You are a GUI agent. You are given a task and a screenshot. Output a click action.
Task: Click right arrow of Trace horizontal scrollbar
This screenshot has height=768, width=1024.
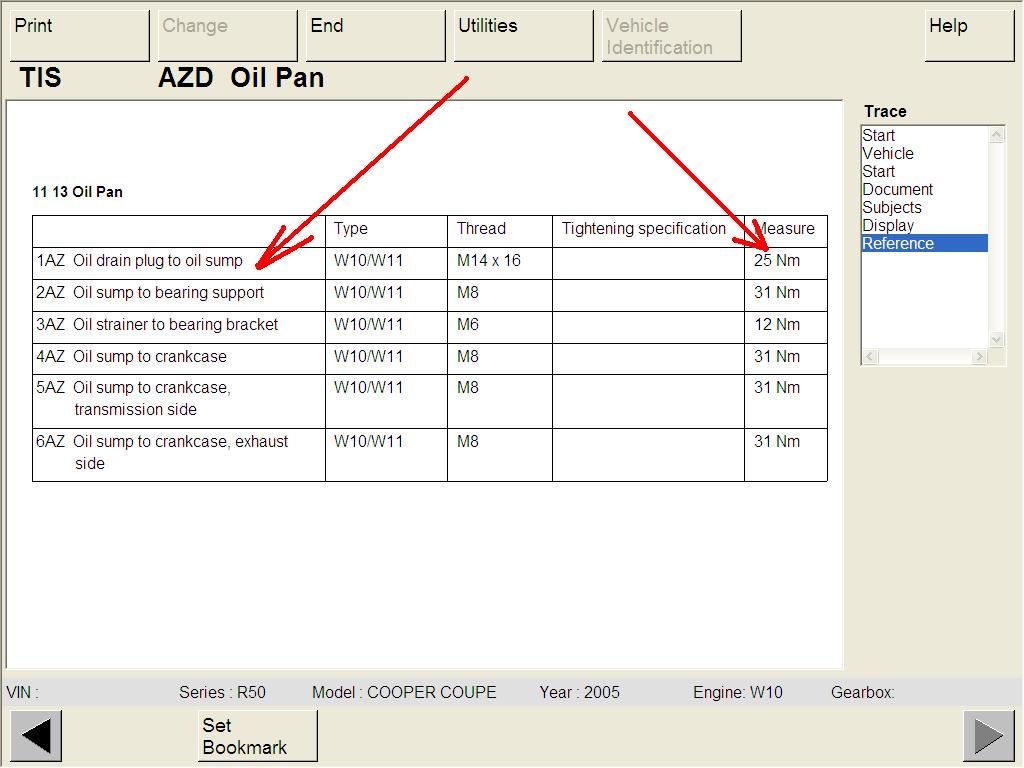980,357
